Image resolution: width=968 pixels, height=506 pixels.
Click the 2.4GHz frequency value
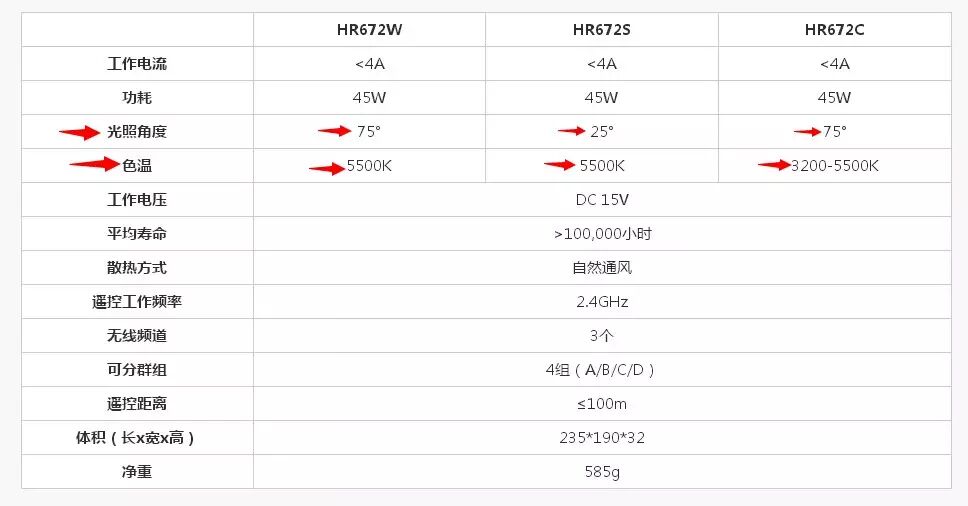pyautogui.click(x=602, y=302)
